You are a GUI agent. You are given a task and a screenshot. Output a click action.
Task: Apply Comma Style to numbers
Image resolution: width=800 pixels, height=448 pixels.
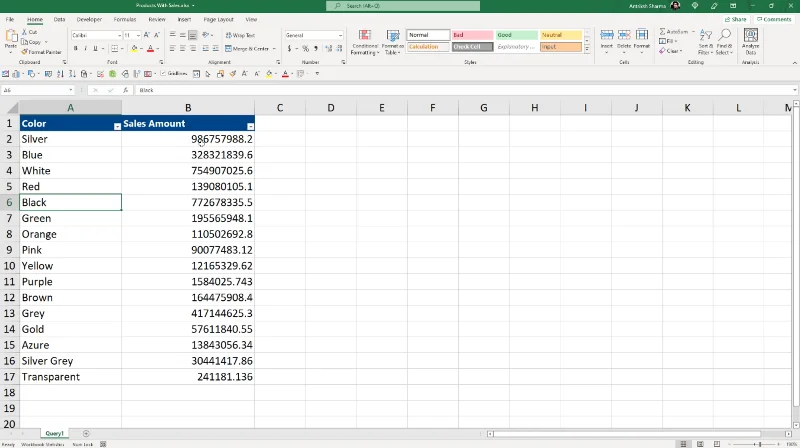point(316,48)
